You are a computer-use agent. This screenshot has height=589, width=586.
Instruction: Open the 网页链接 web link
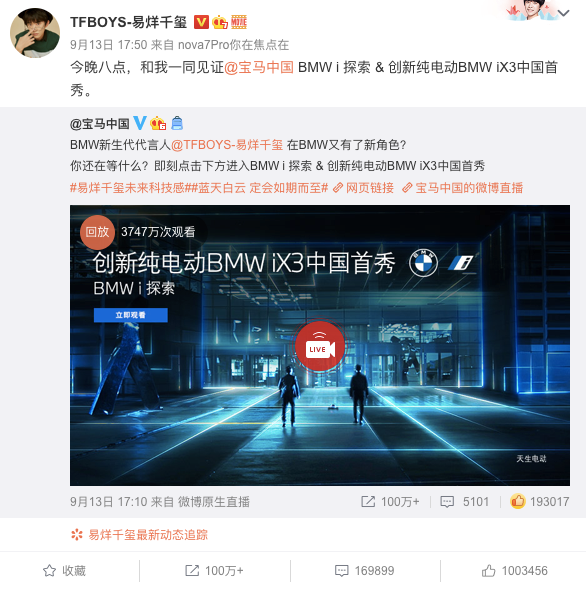tap(363, 187)
